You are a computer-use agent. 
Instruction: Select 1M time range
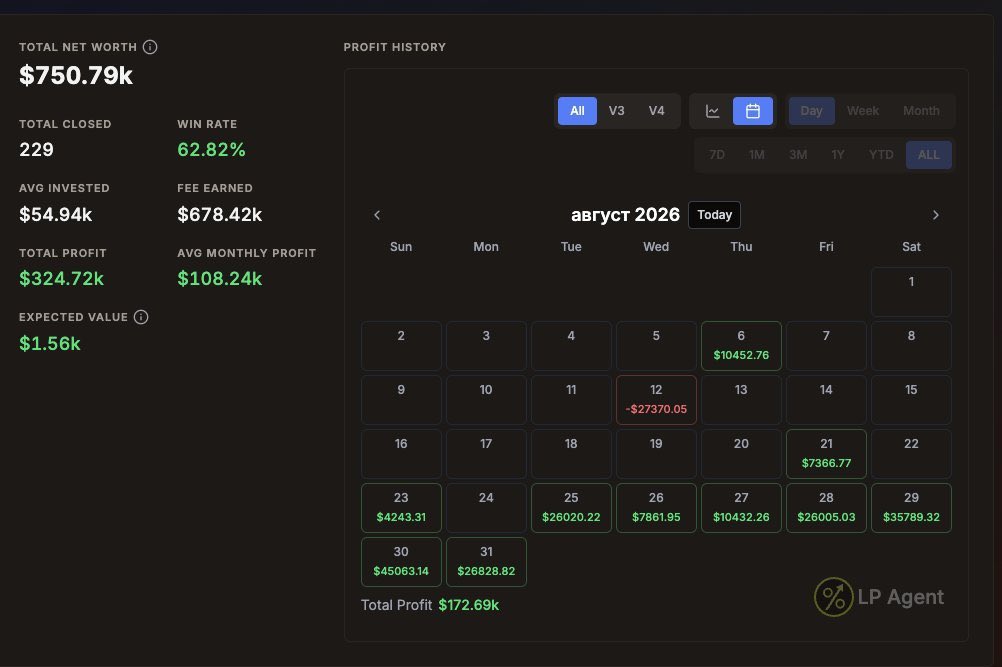coord(757,155)
